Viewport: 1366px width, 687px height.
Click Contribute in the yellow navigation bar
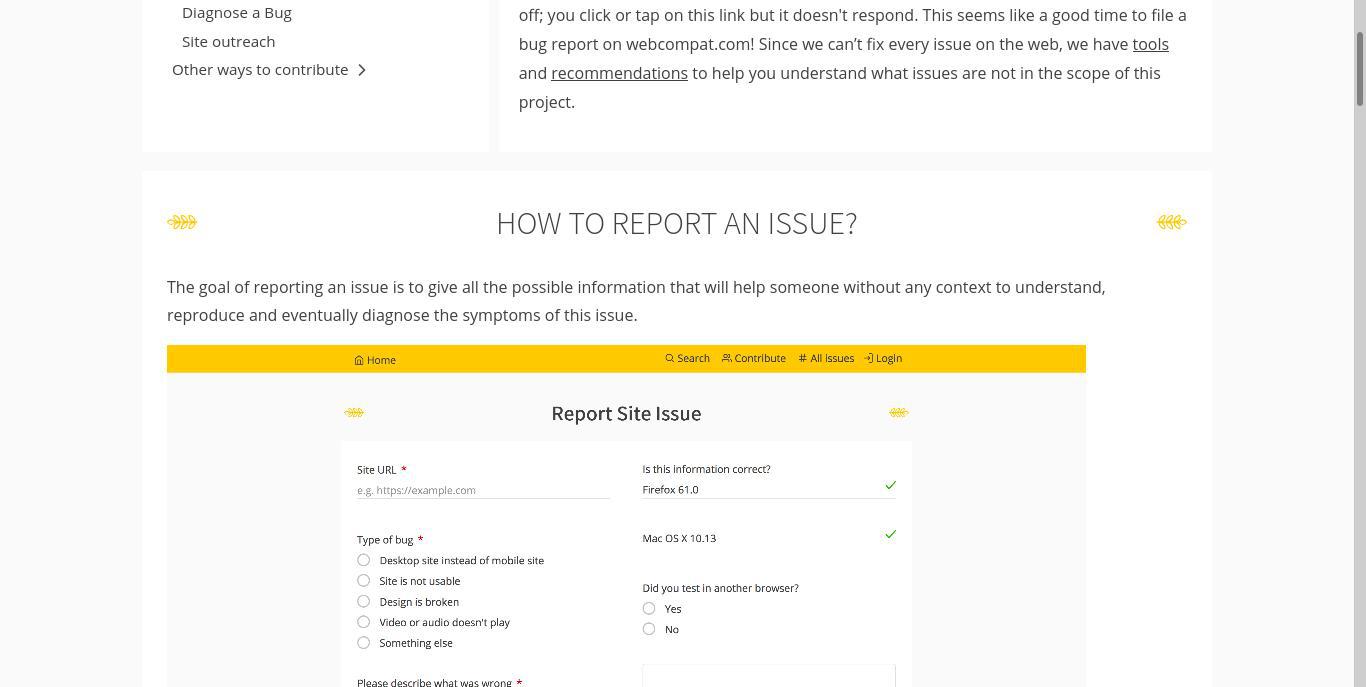pyautogui.click(x=754, y=358)
